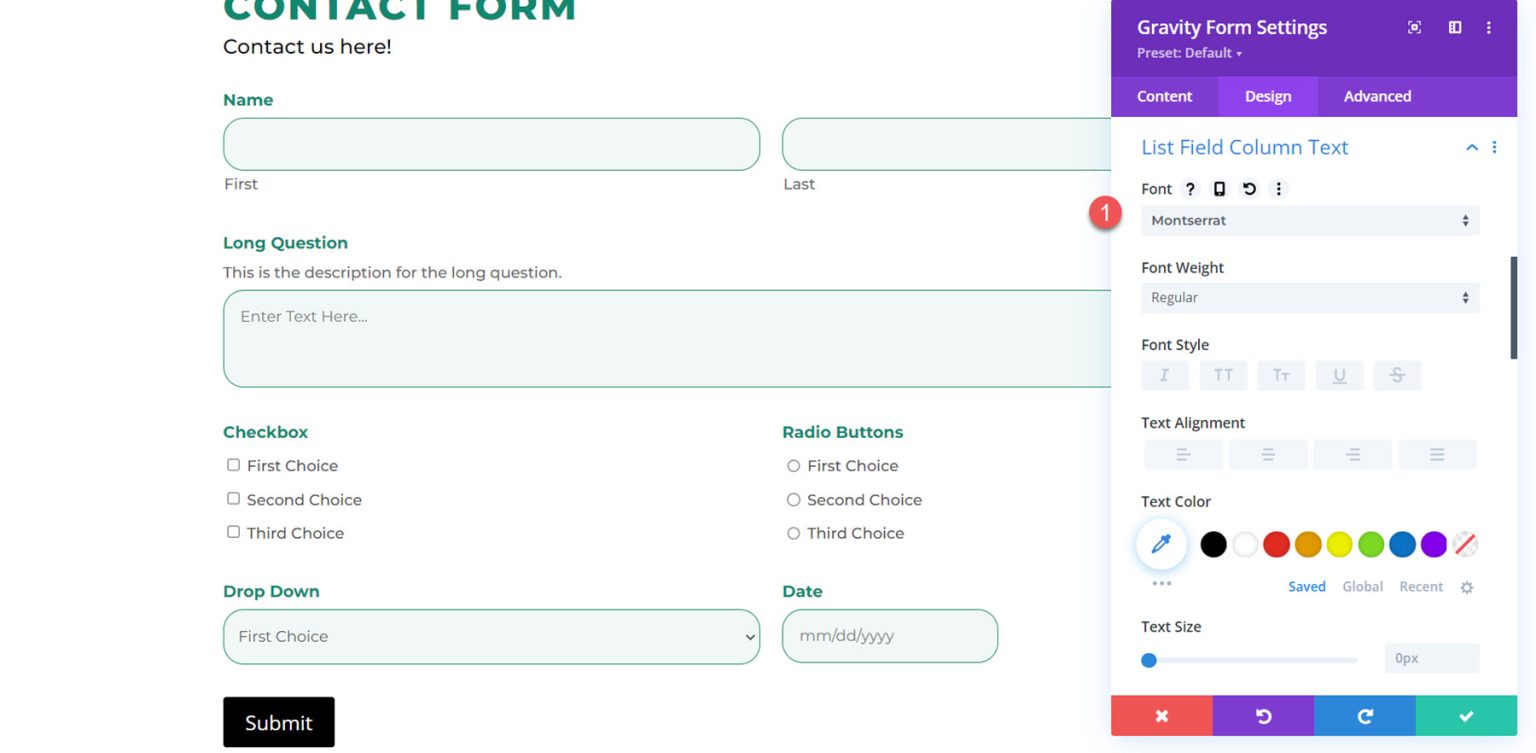Open the Font family dropdown

click(1310, 220)
